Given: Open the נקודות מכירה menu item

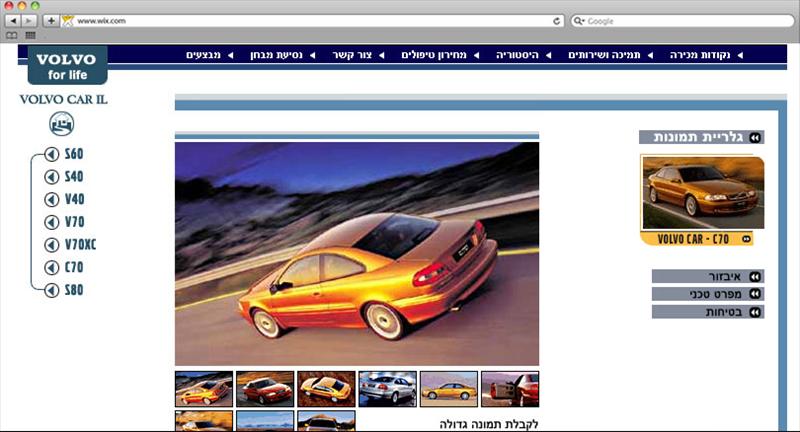Looking at the screenshot, I should click(x=700, y=55).
